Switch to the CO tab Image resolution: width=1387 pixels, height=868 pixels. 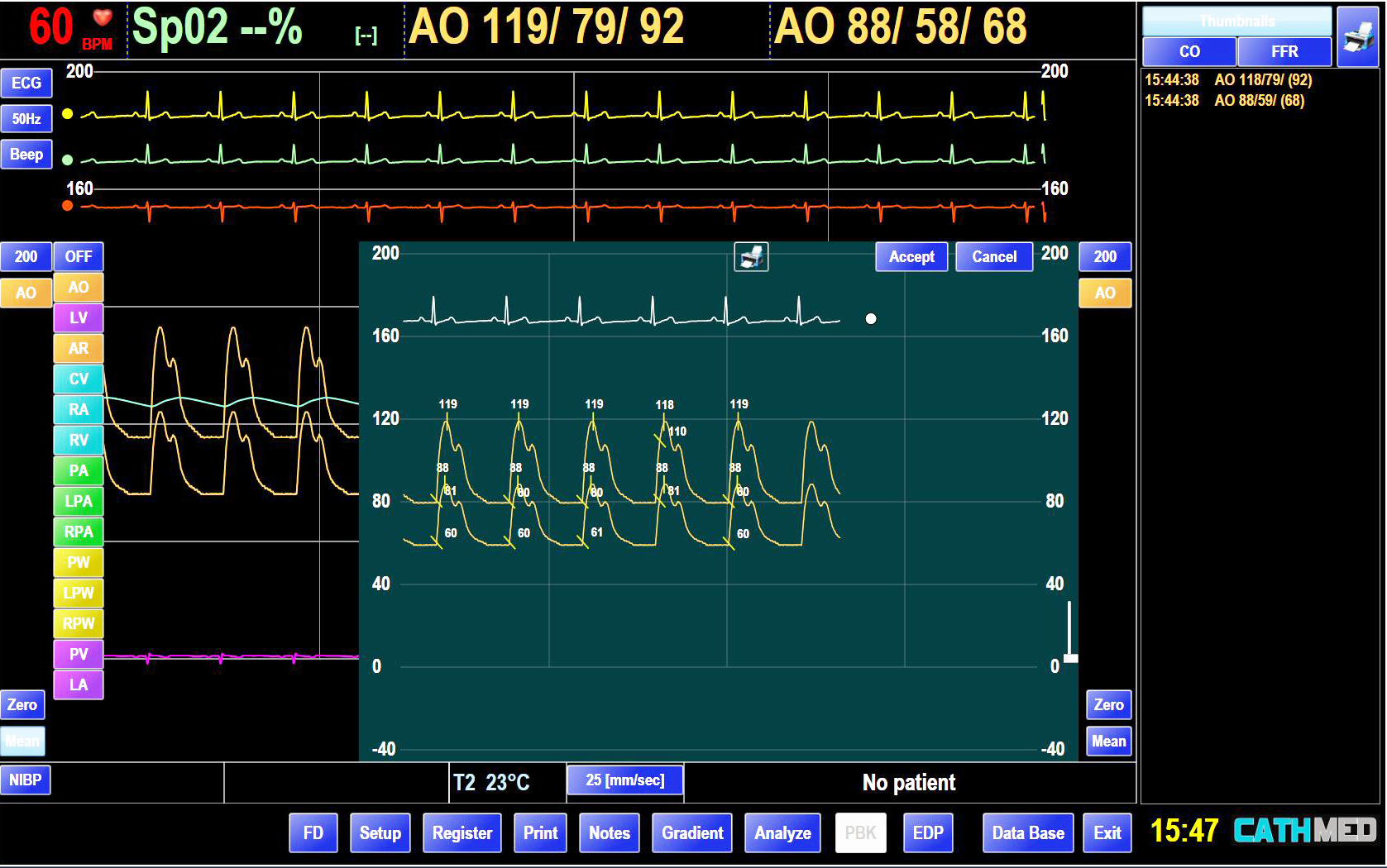(1189, 52)
